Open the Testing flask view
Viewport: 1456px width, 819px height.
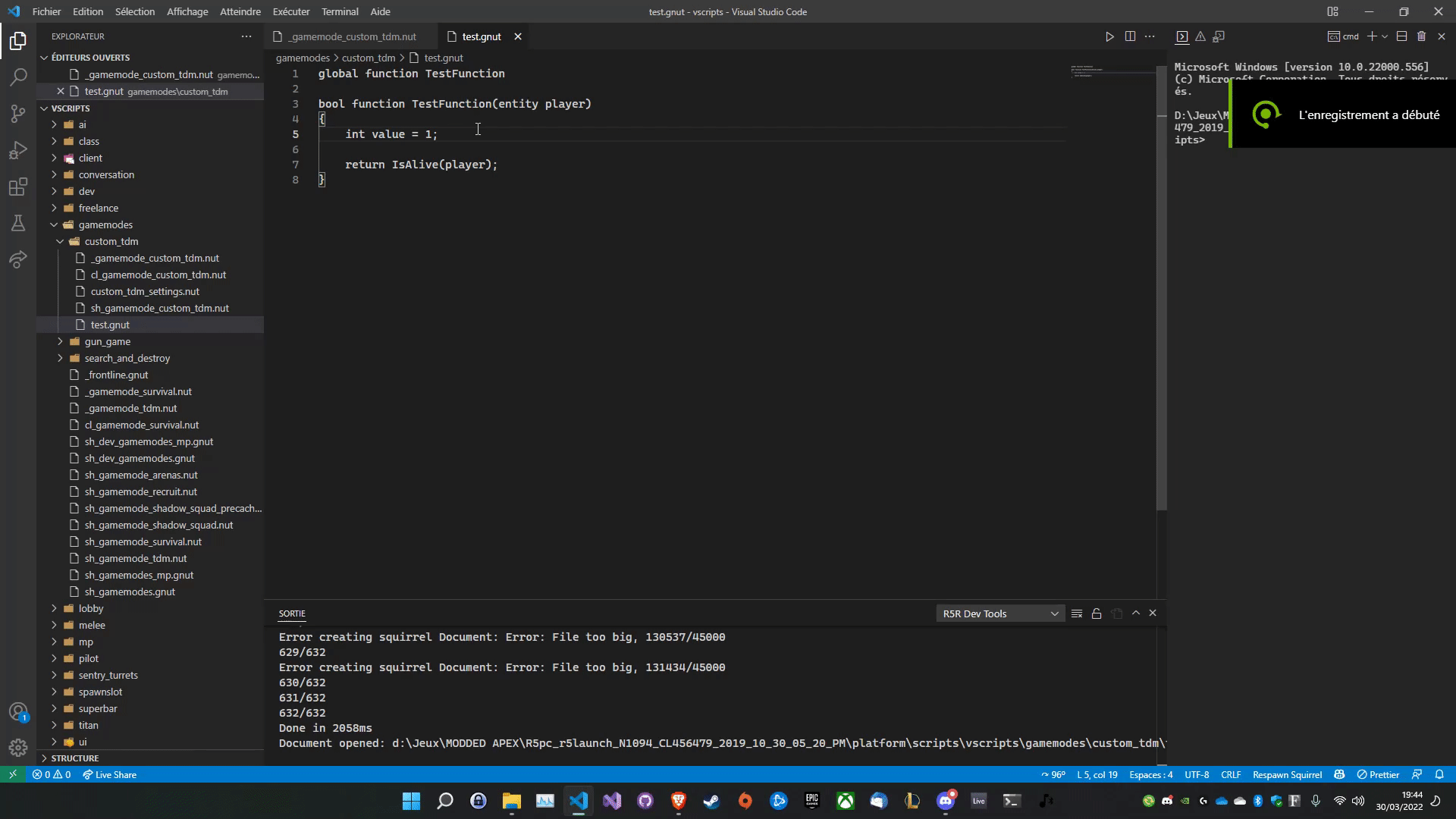point(18,223)
